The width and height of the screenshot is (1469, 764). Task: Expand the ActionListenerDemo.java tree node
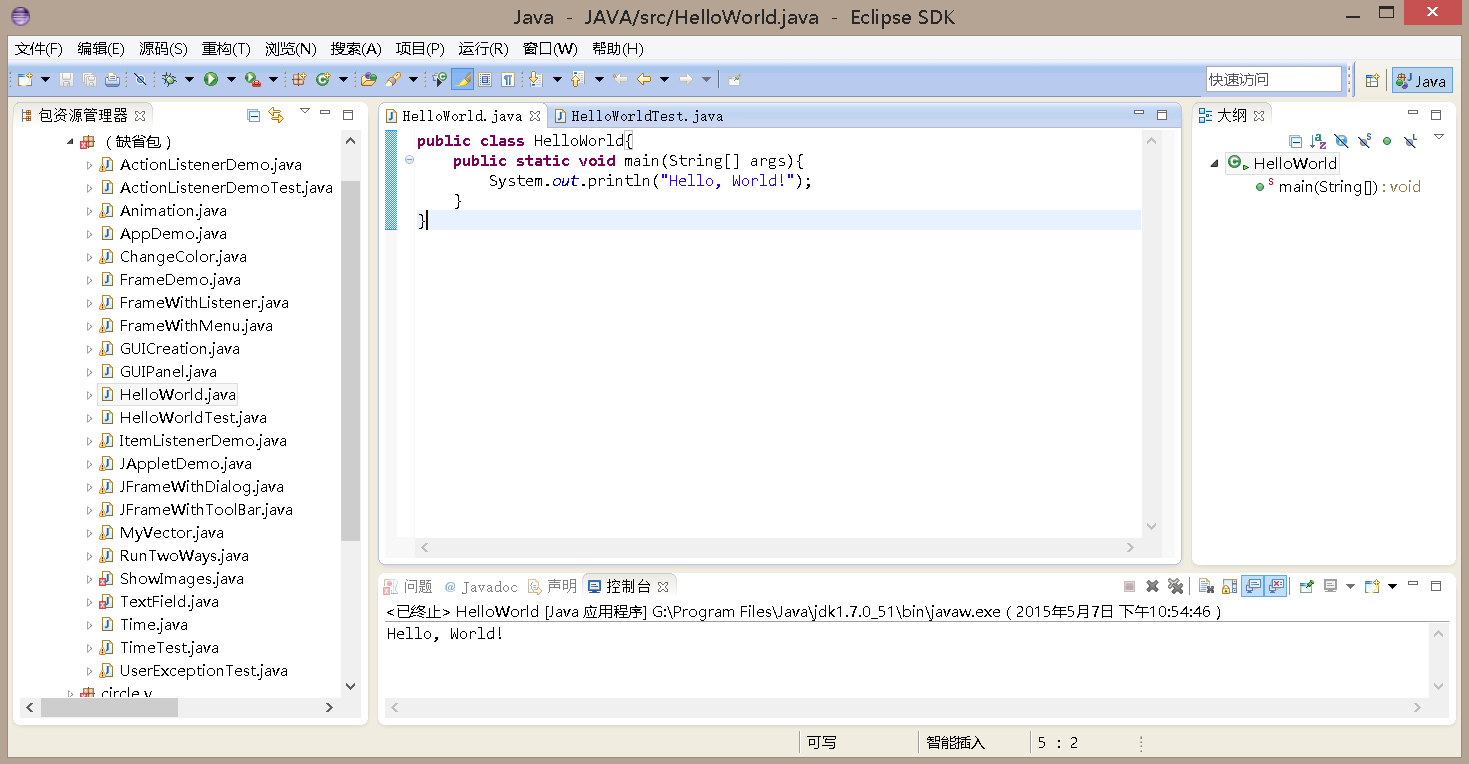tap(89, 165)
